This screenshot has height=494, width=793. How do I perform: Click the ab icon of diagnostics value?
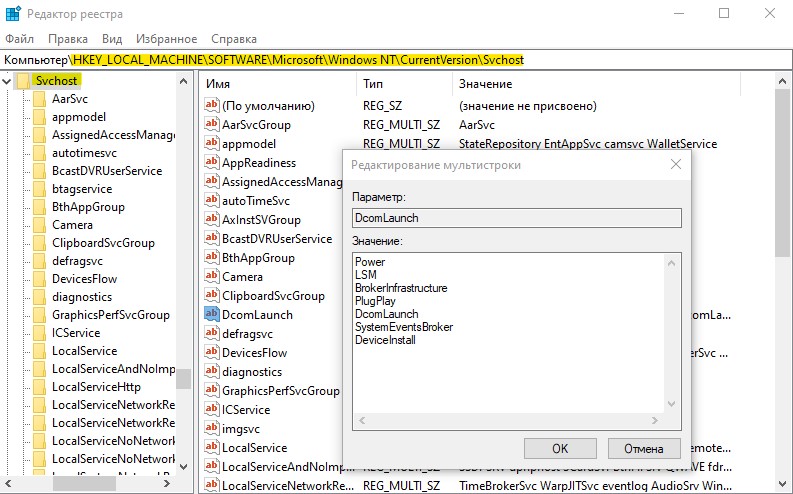point(211,371)
